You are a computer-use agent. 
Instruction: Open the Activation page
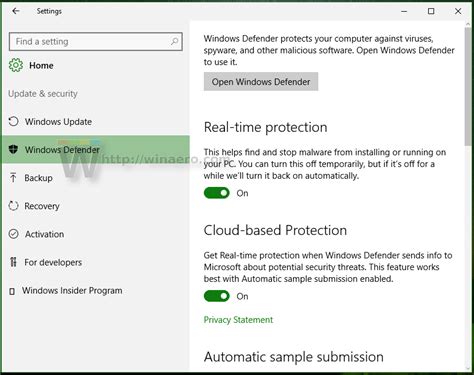click(96, 234)
